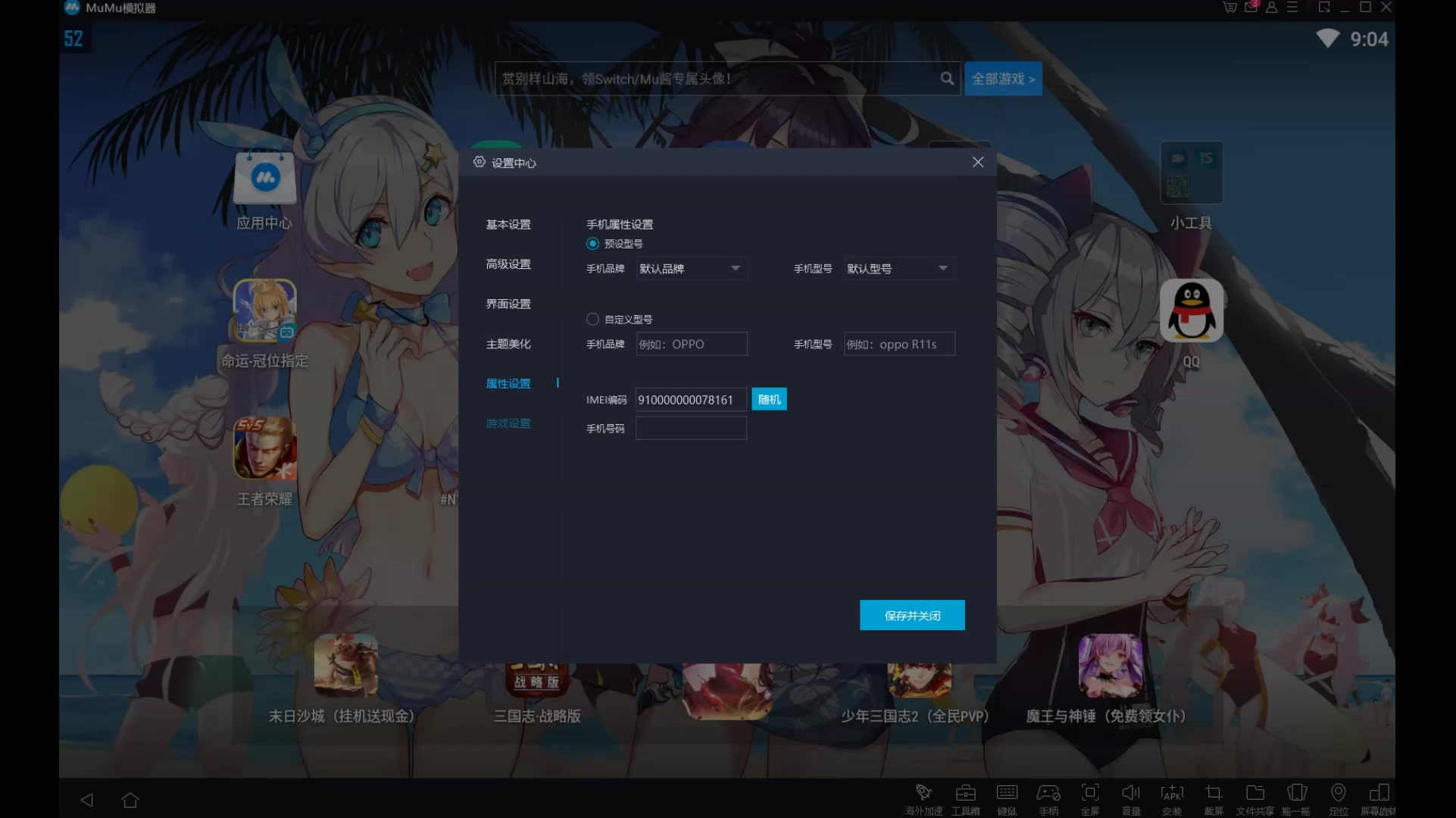Screen dimensions: 1456x818
Task: Switch to 主题美化 tab
Action: point(508,344)
